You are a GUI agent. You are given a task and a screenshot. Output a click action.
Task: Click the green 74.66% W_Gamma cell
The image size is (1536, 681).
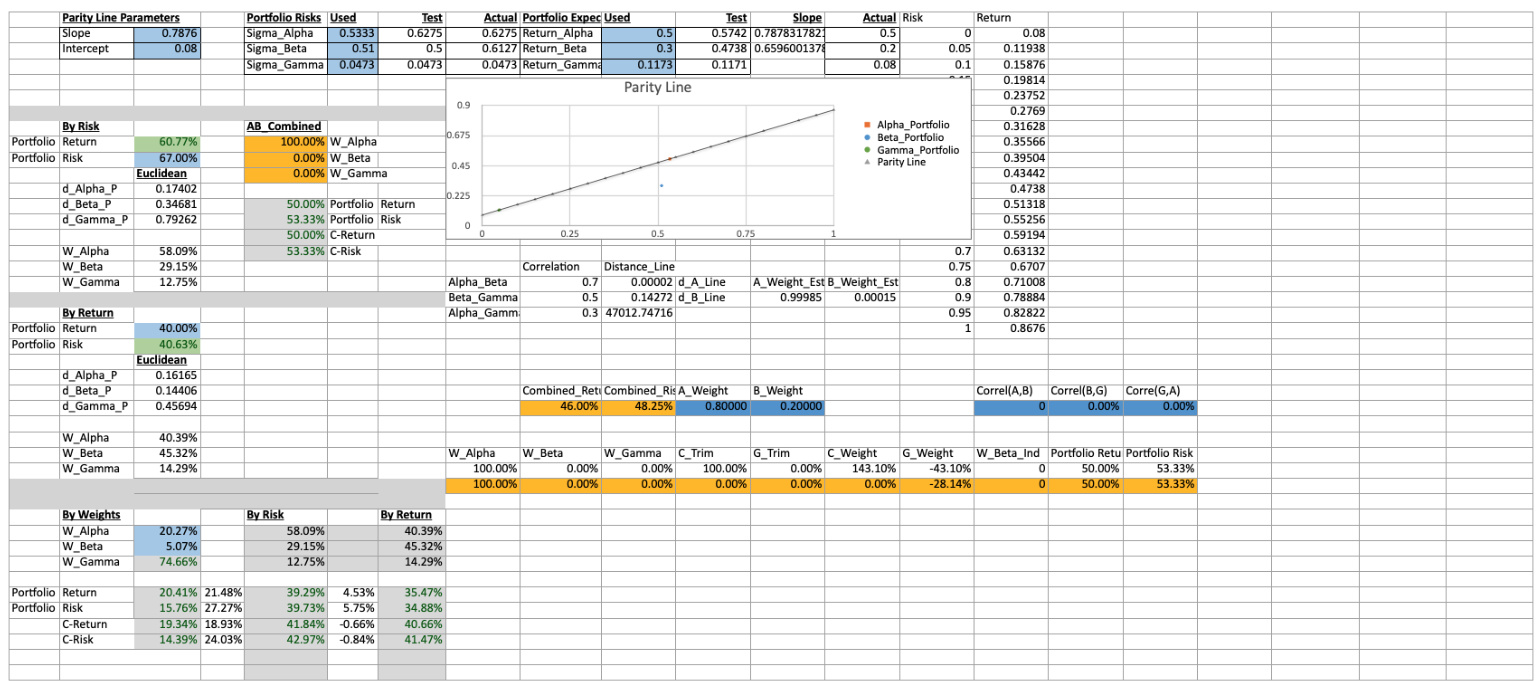(x=167, y=563)
